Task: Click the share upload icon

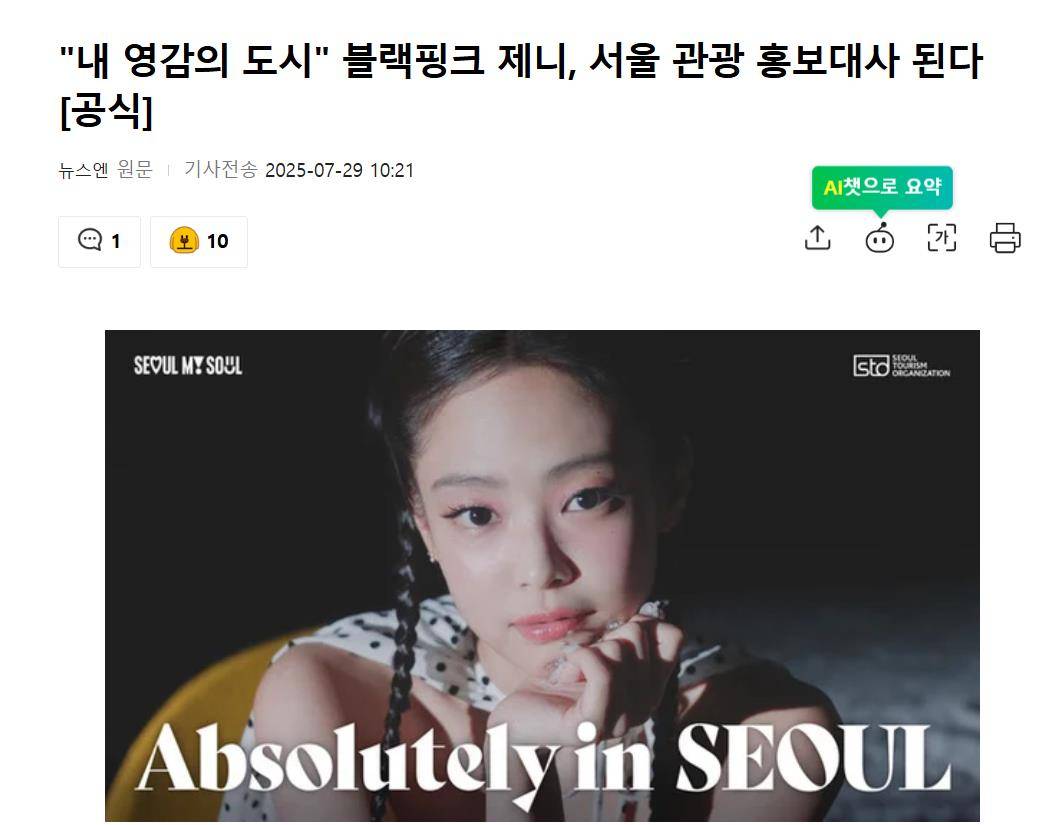Action: coord(817,237)
